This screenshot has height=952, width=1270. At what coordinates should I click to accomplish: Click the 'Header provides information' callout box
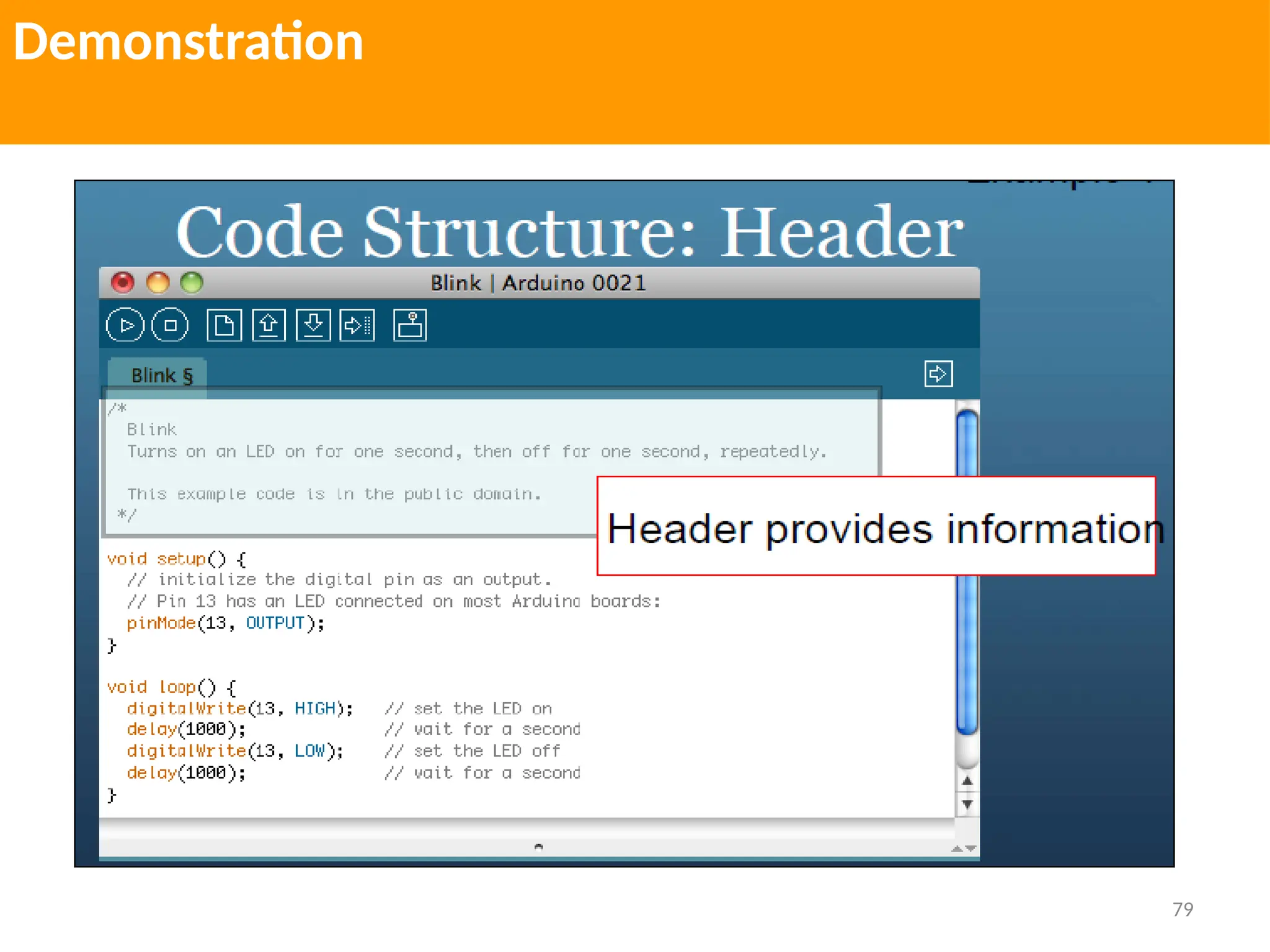pyautogui.click(x=876, y=527)
